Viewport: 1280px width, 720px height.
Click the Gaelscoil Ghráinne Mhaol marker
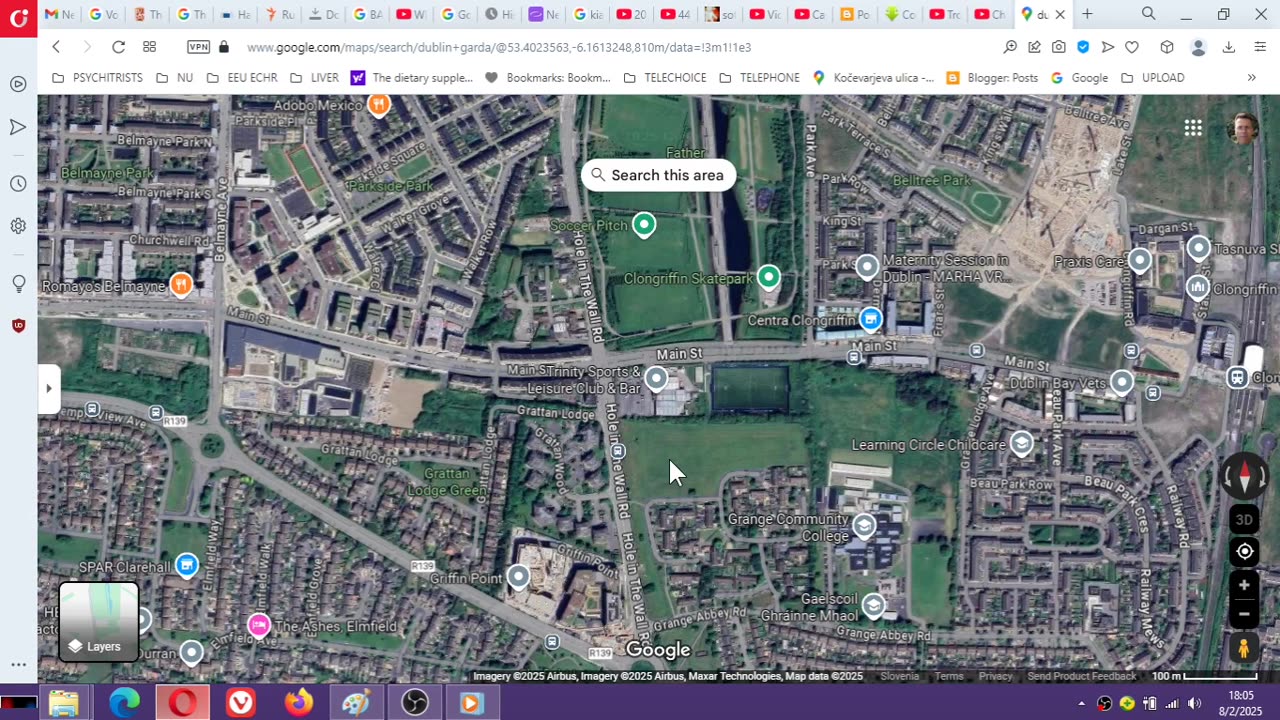pos(873,606)
